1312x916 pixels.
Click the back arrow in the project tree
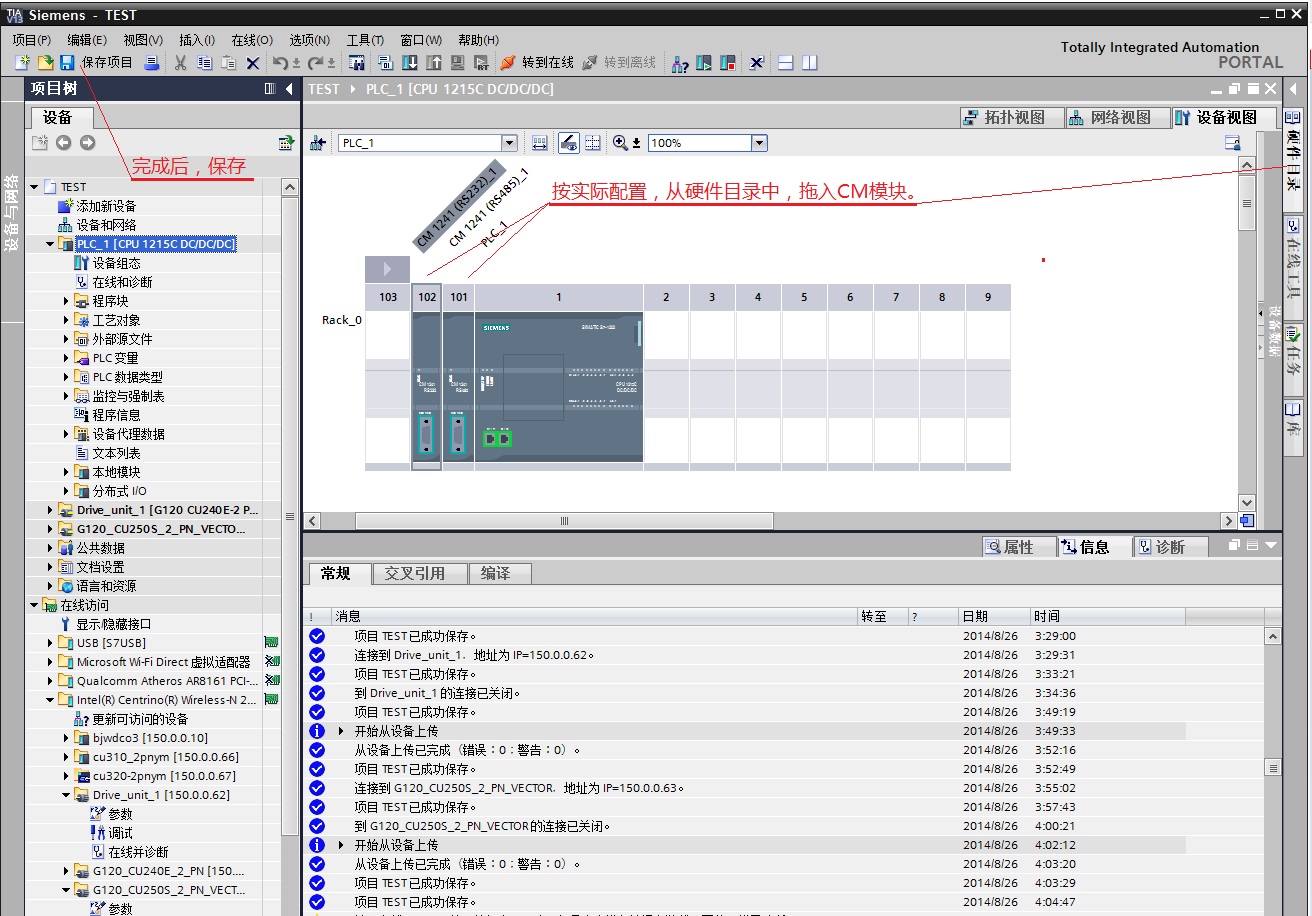64,143
